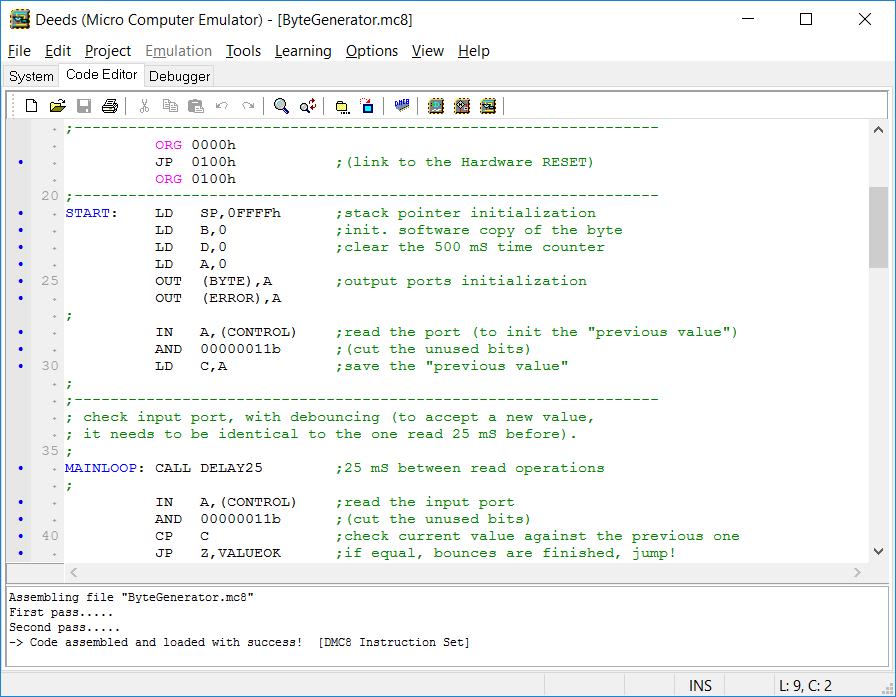Click the INS indicator in the status bar
The image size is (896, 697).
click(x=700, y=686)
